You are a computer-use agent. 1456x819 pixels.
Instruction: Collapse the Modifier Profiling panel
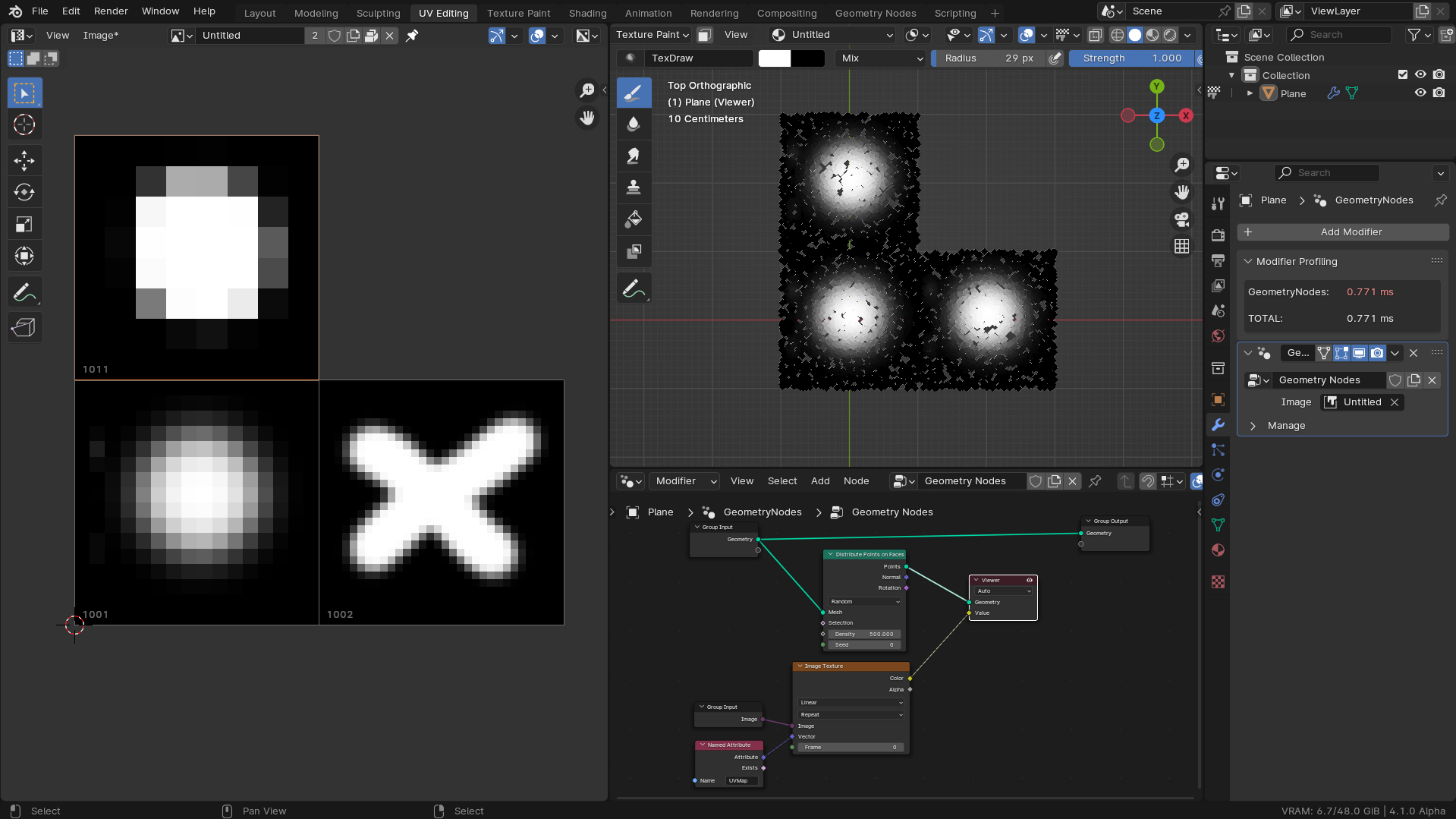click(x=1248, y=262)
